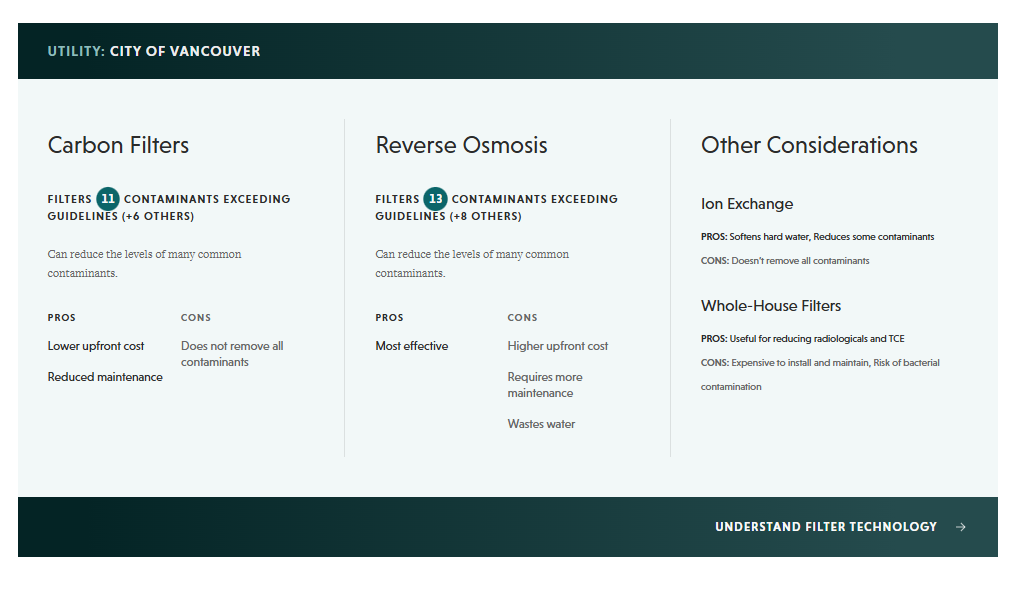Click the Utility: City of Vancouver header
1026x594 pixels.
(154, 51)
